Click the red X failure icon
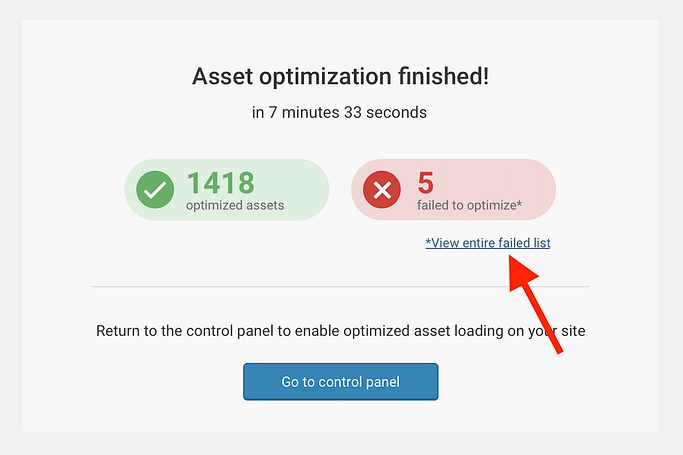The width and height of the screenshot is (683, 455). [x=382, y=189]
